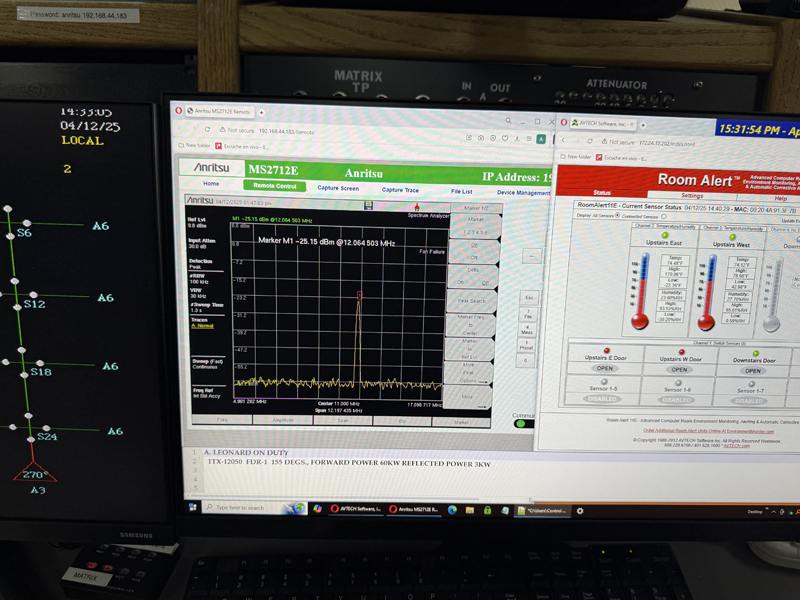Viewport: 800px width, 600px height.
Task: Open the File List page
Action: [462, 191]
